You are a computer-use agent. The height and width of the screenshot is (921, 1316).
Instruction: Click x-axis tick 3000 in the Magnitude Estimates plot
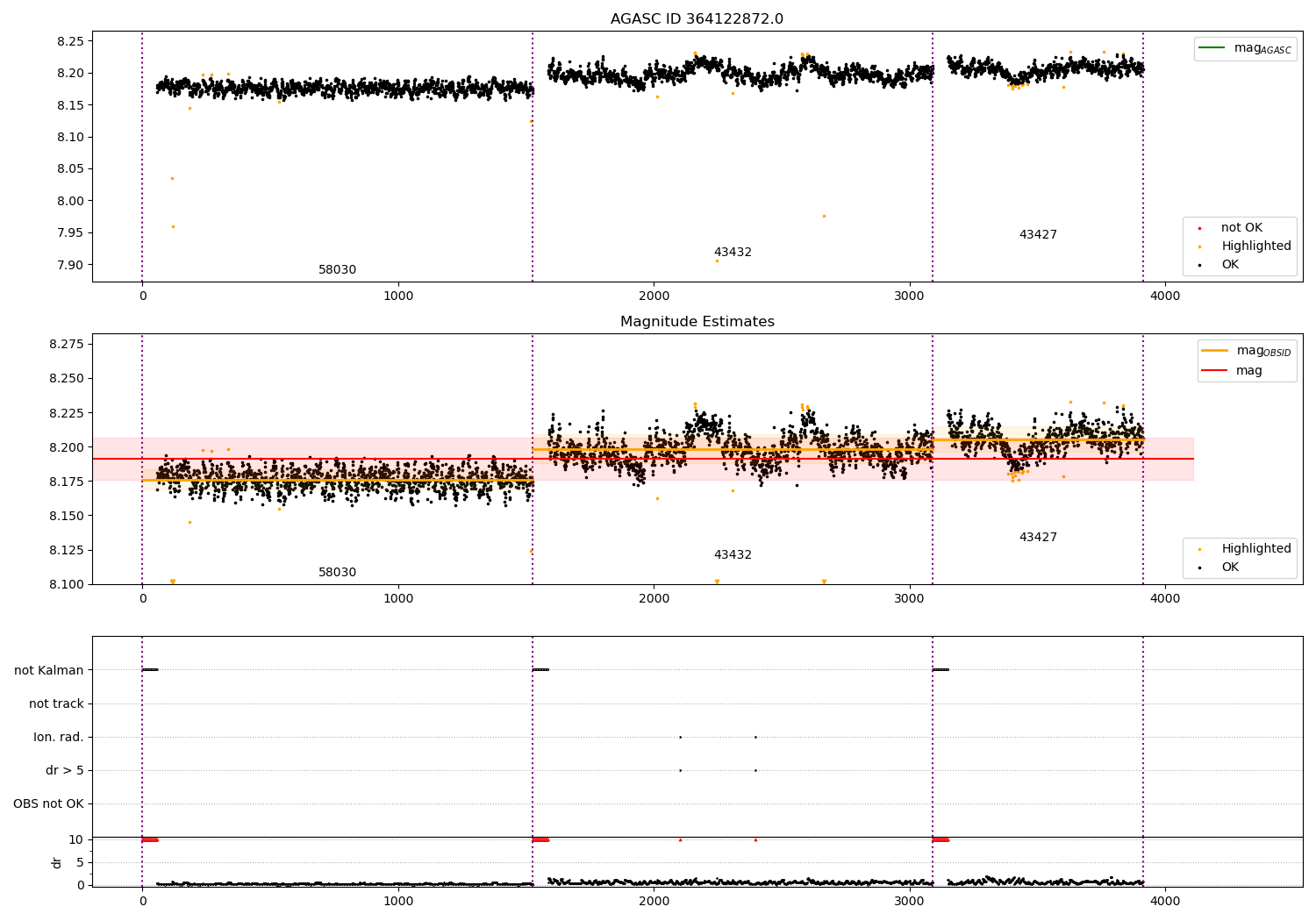click(x=910, y=599)
